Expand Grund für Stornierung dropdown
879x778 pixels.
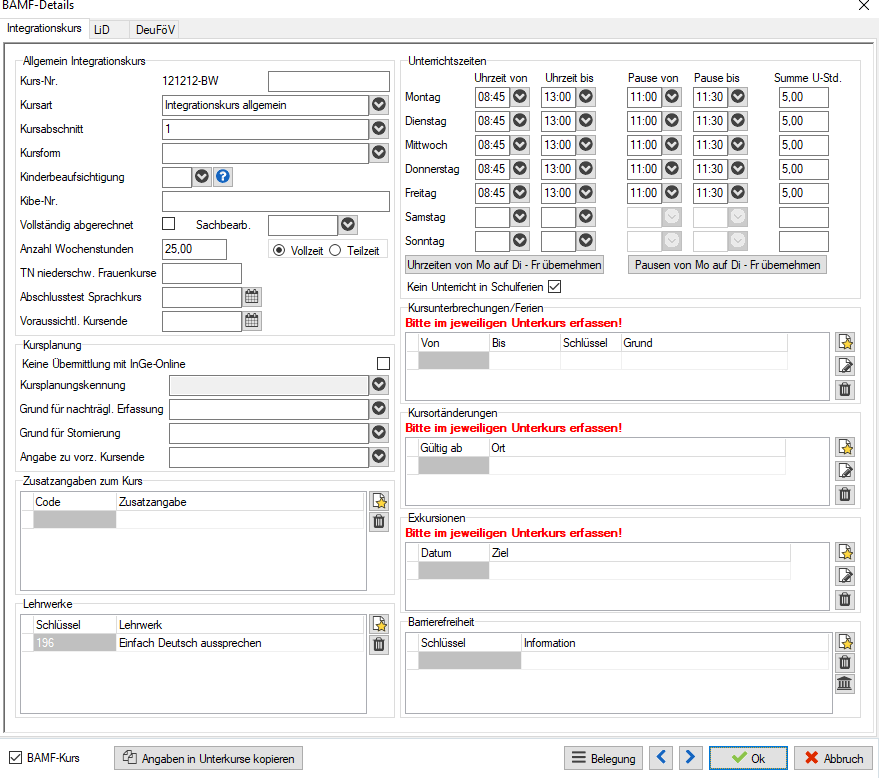(x=380, y=433)
